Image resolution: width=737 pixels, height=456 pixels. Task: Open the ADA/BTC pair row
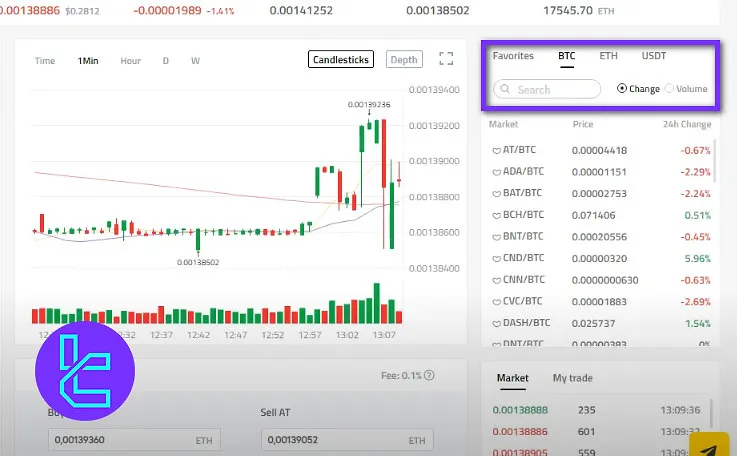(x=600, y=172)
